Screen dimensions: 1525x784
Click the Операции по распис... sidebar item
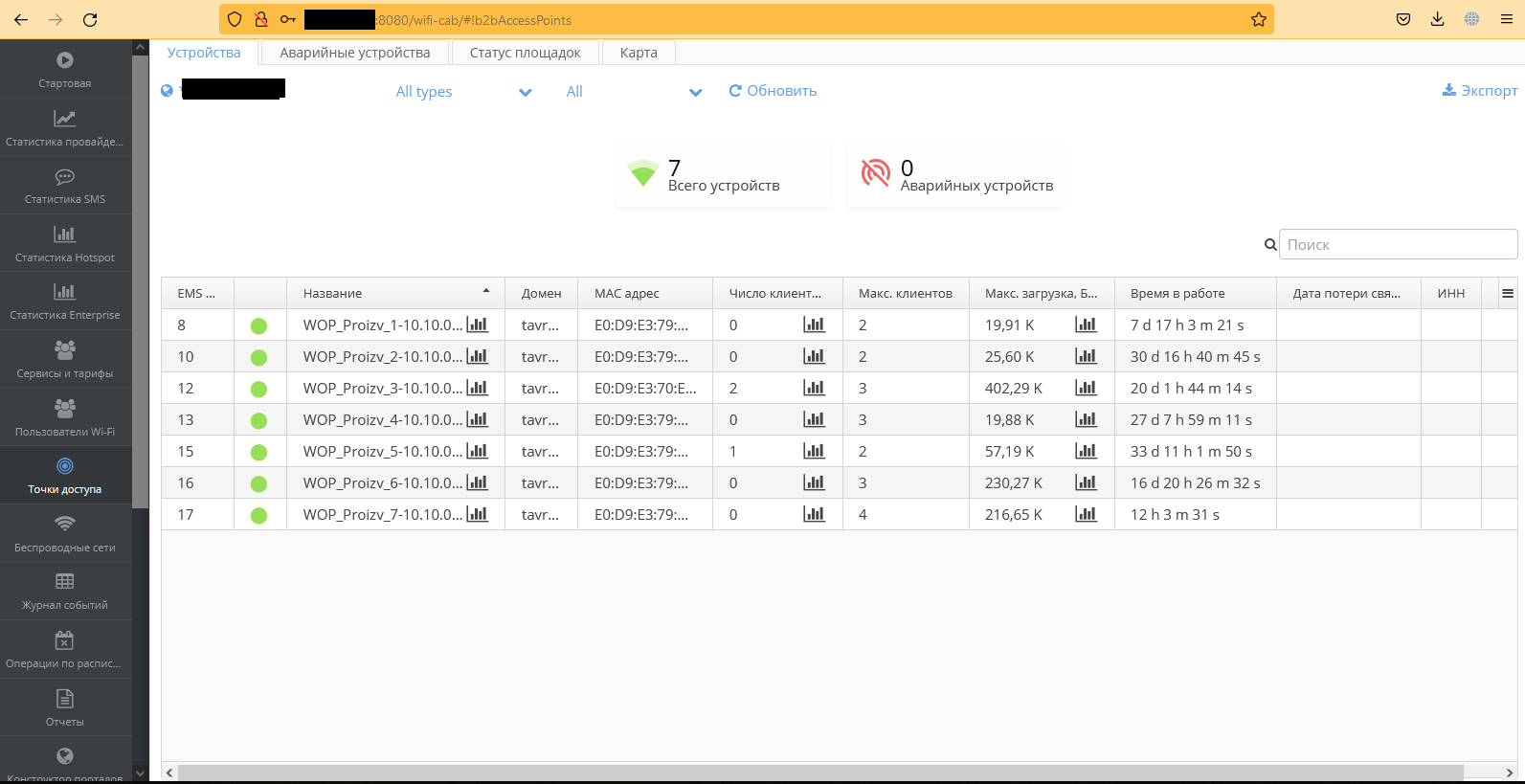pos(65,650)
